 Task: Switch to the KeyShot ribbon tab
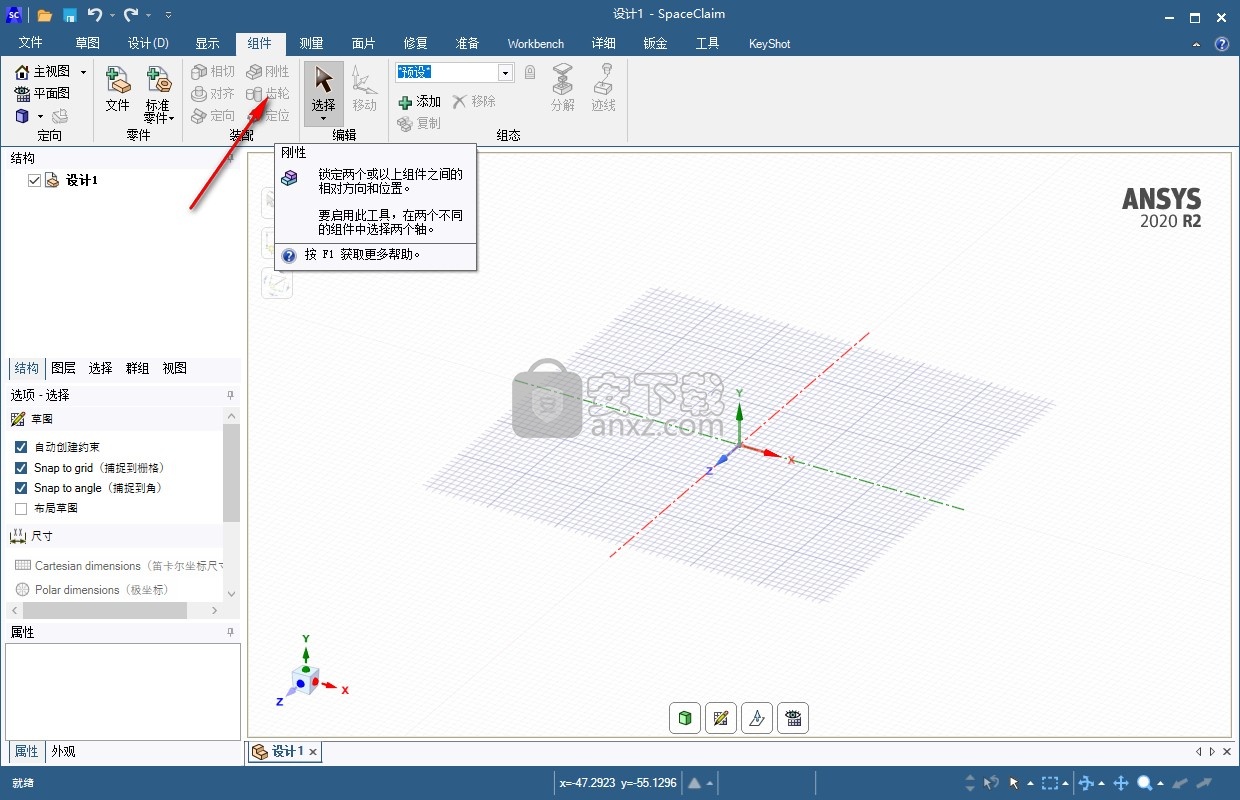pos(770,44)
